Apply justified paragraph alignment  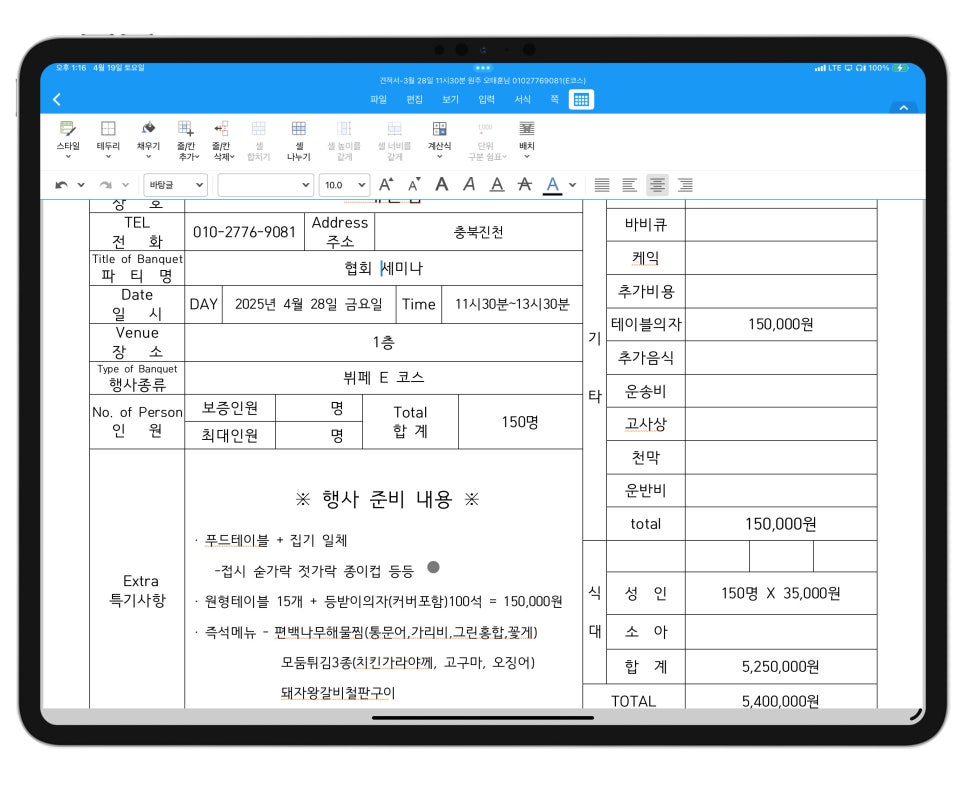(602, 185)
